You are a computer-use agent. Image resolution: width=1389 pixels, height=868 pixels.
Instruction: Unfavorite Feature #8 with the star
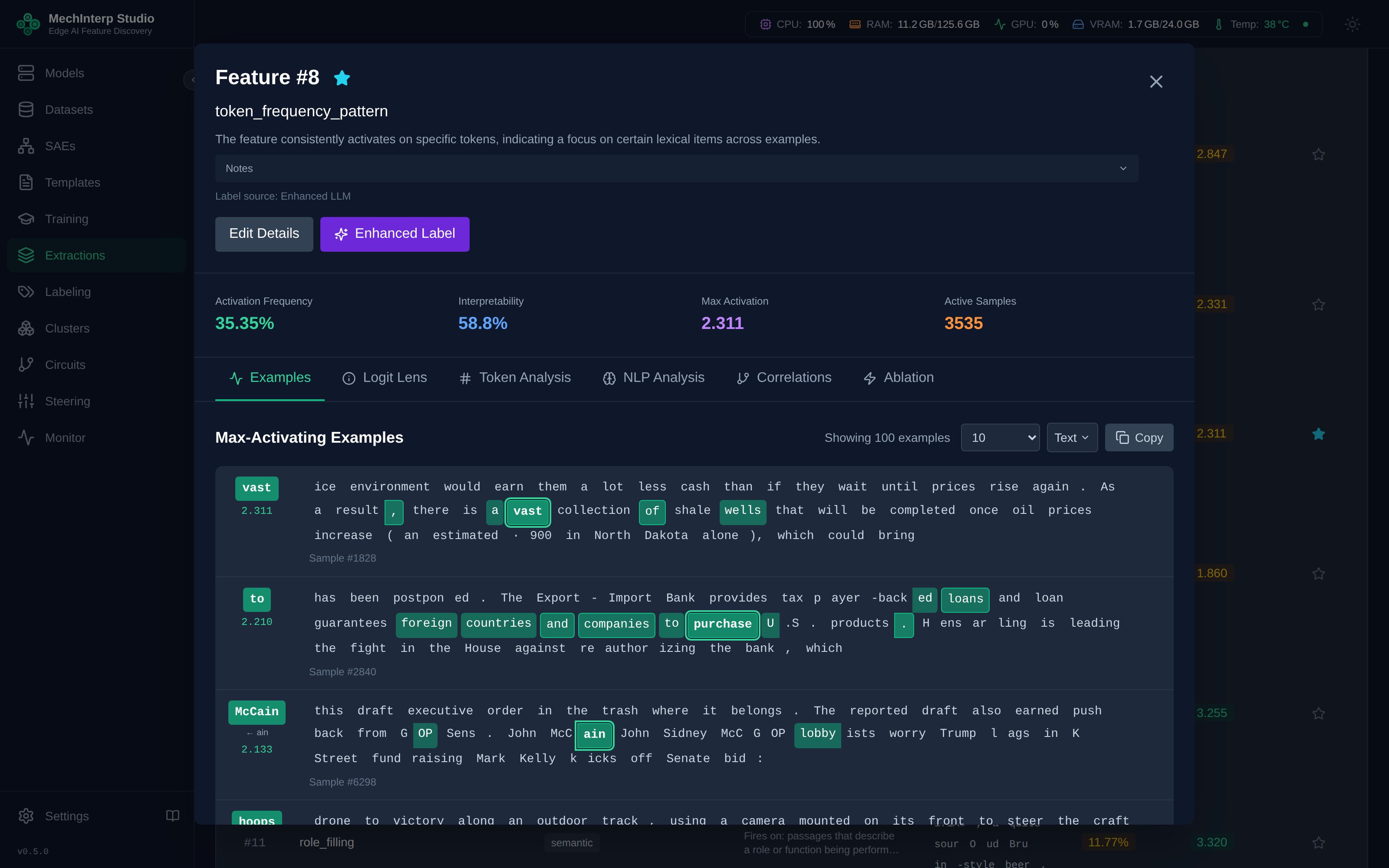pyautogui.click(x=342, y=78)
